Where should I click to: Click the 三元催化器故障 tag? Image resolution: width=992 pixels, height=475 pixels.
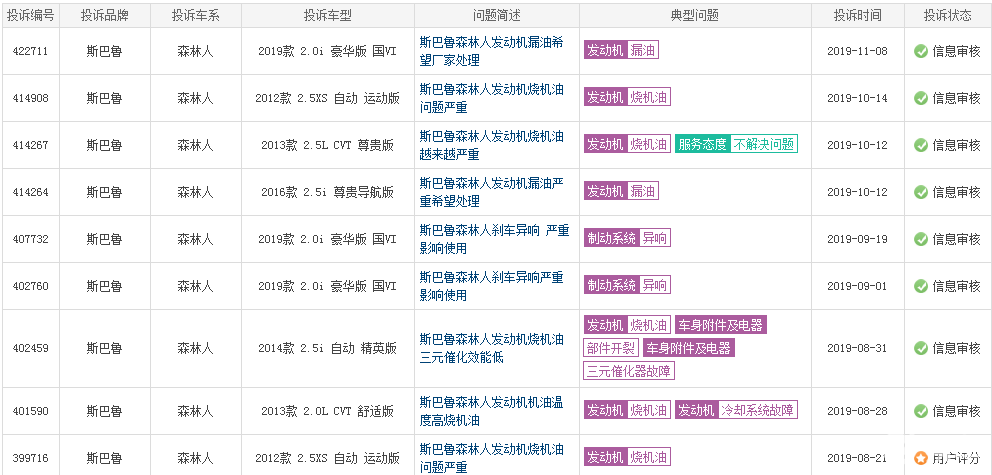click(x=629, y=371)
